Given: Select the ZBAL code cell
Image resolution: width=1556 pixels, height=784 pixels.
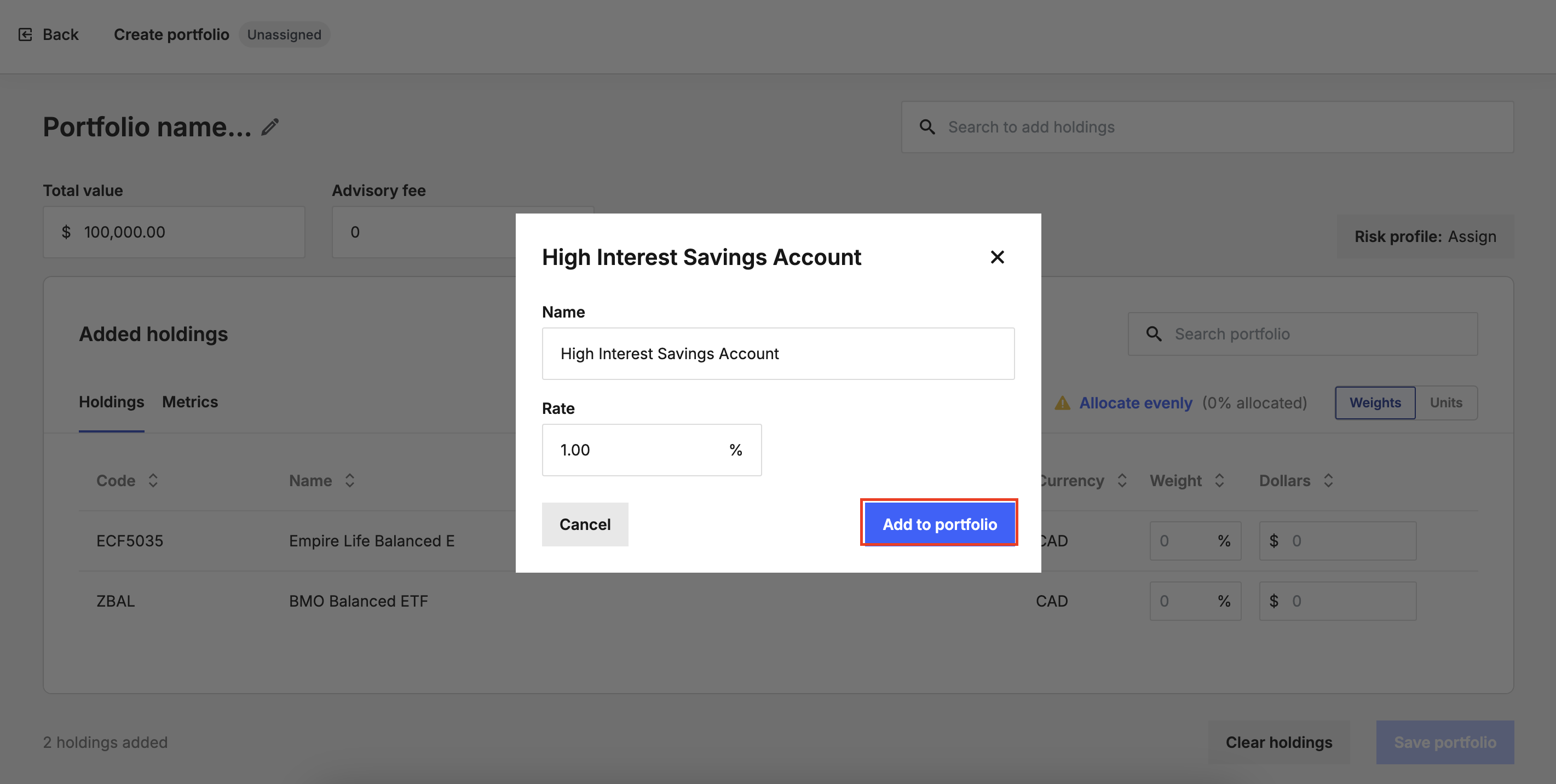Looking at the screenshot, I should (x=116, y=602).
